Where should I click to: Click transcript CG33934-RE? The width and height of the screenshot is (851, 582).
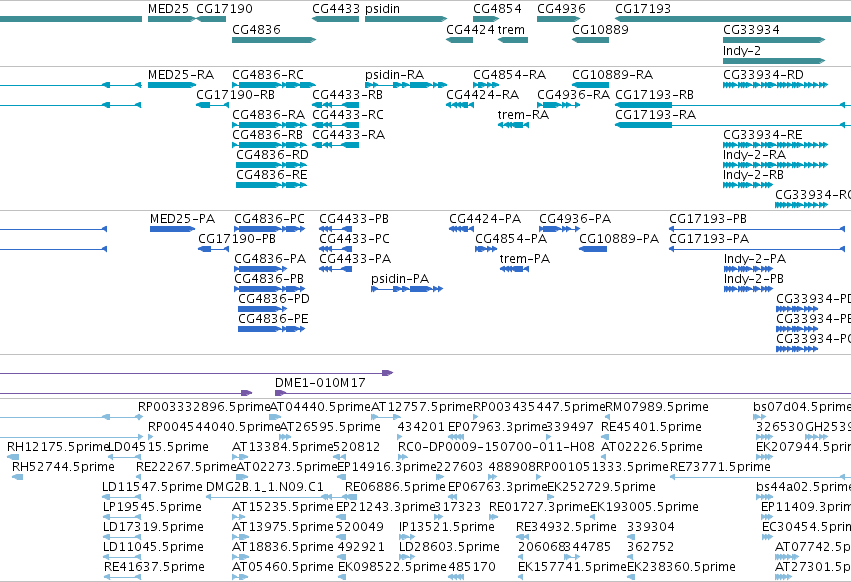pos(775,145)
